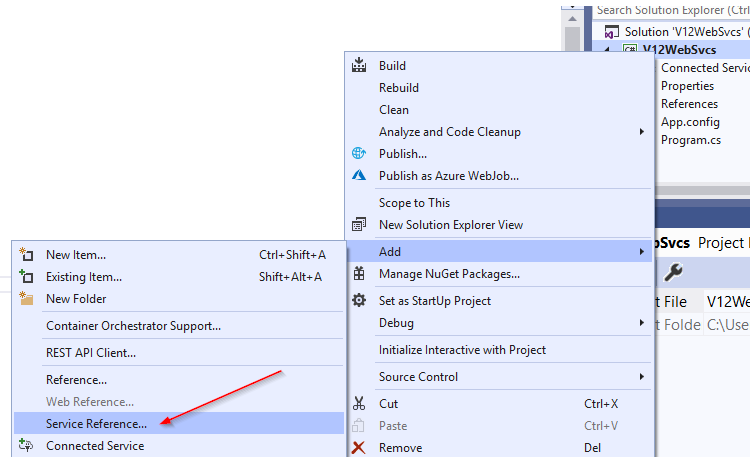Click the Build icon in context menu
Image resolution: width=753 pixels, height=460 pixels.
pyautogui.click(x=360, y=66)
